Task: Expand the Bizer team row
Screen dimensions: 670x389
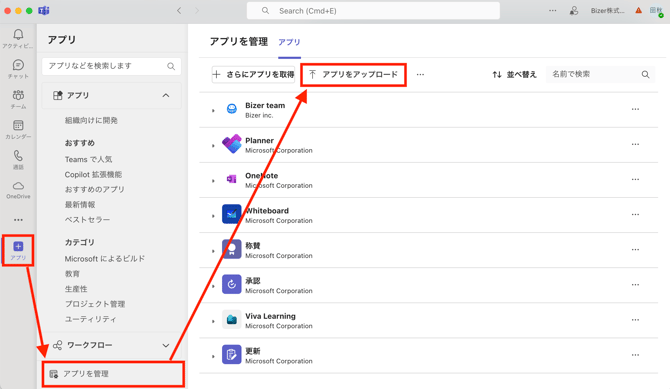Action: (x=213, y=110)
